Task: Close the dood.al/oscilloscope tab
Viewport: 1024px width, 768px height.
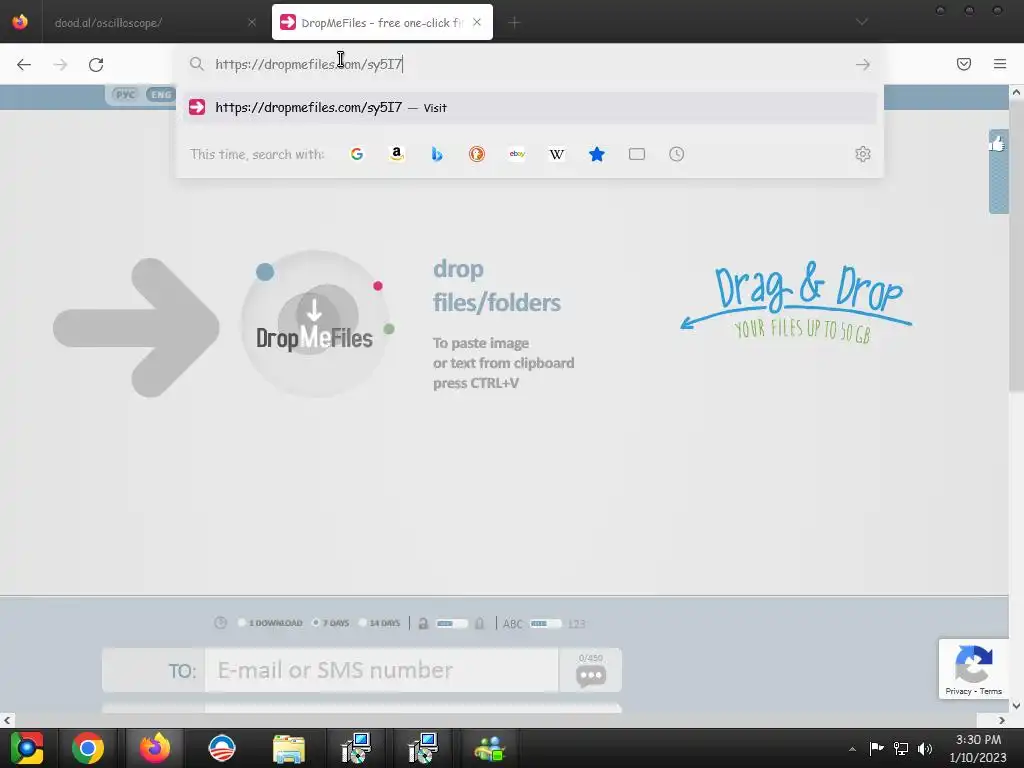Action: pyautogui.click(x=251, y=22)
